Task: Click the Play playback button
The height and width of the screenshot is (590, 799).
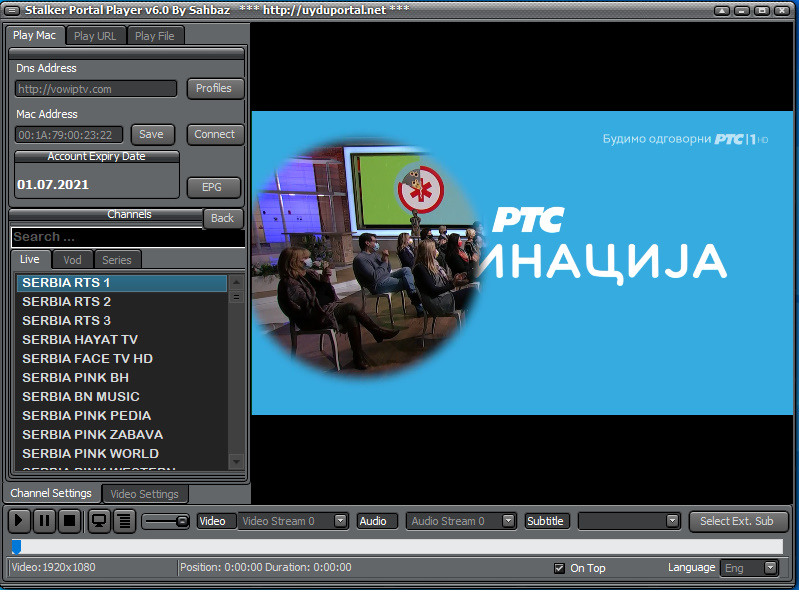Action: pyautogui.click(x=19, y=521)
